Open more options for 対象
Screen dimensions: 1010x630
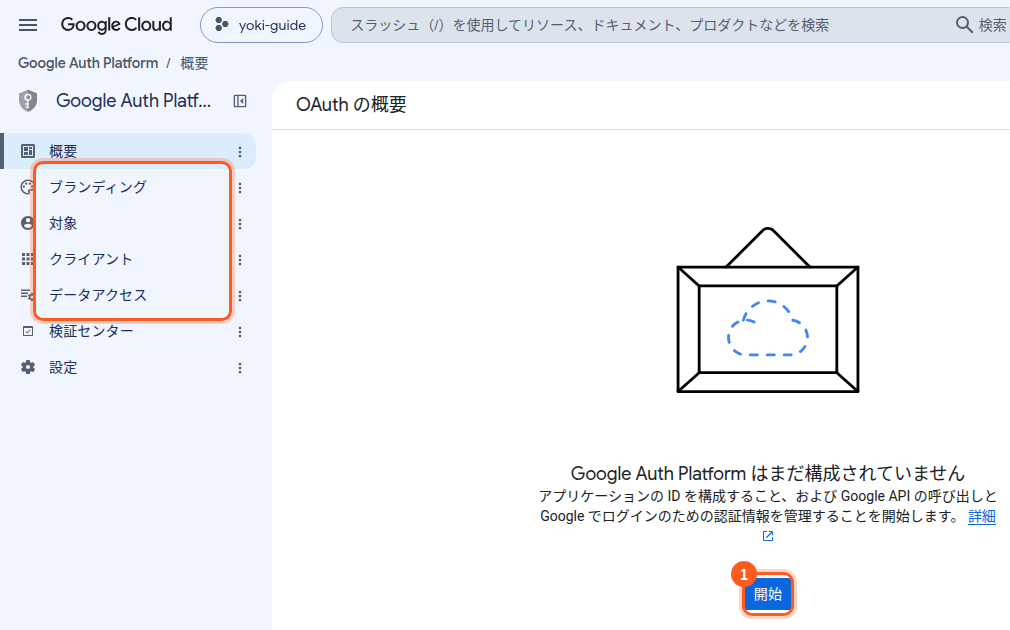pos(240,224)
